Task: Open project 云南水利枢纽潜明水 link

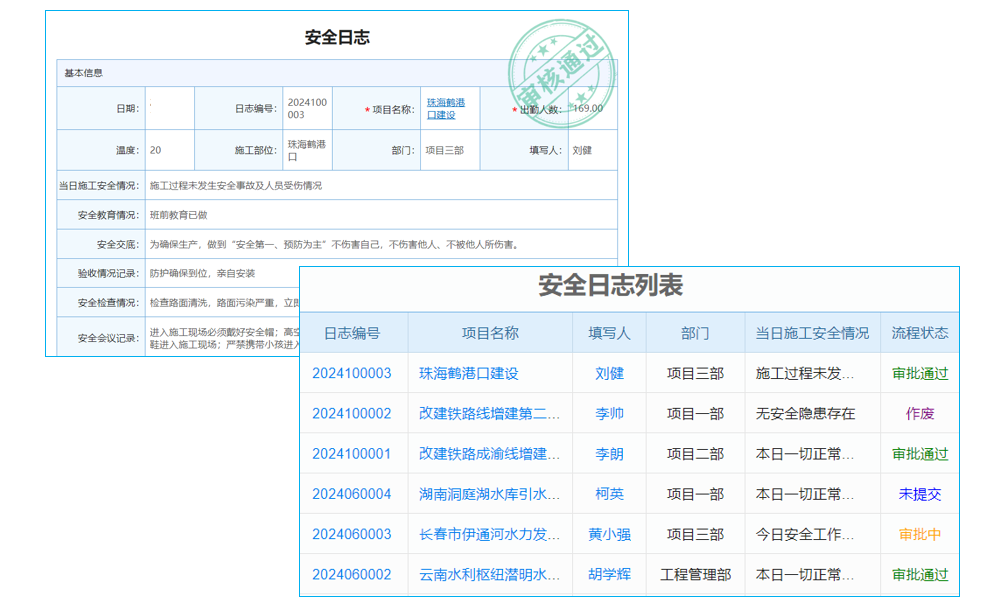Action: tap(489, 575)
